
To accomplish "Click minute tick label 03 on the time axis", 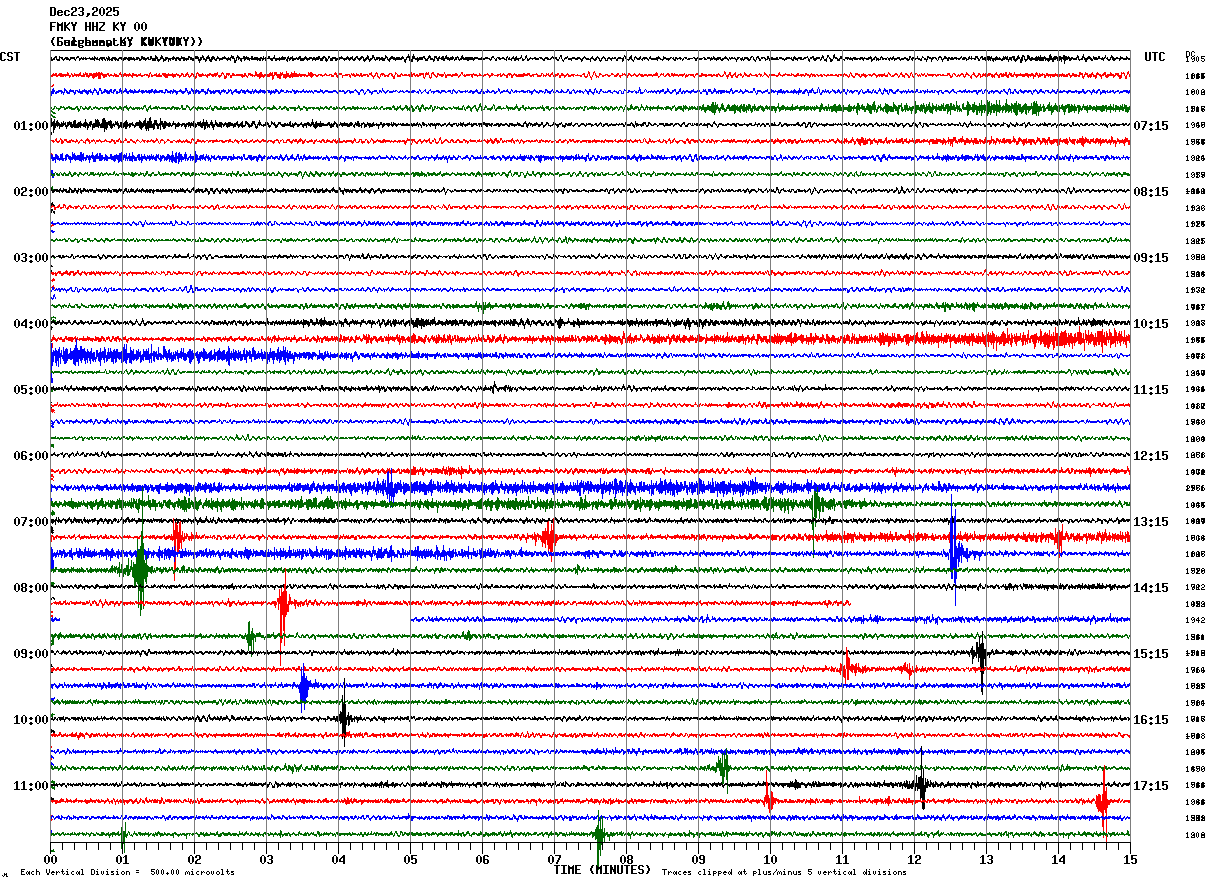I will [x=266, y=859].
